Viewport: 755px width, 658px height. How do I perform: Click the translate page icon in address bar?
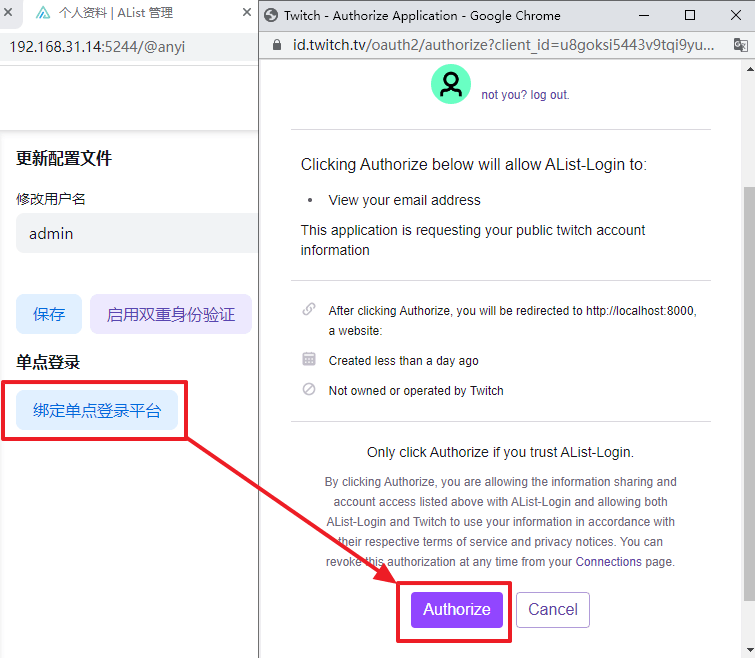pyautogui.click(x=741, y=45)
